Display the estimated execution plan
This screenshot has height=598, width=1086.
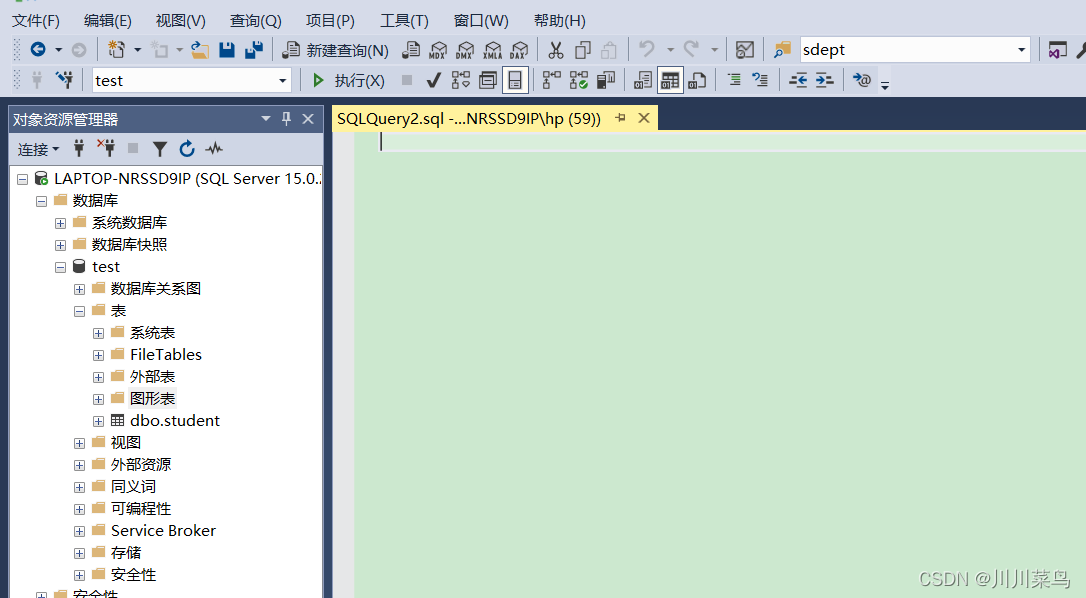coord(461,80)
